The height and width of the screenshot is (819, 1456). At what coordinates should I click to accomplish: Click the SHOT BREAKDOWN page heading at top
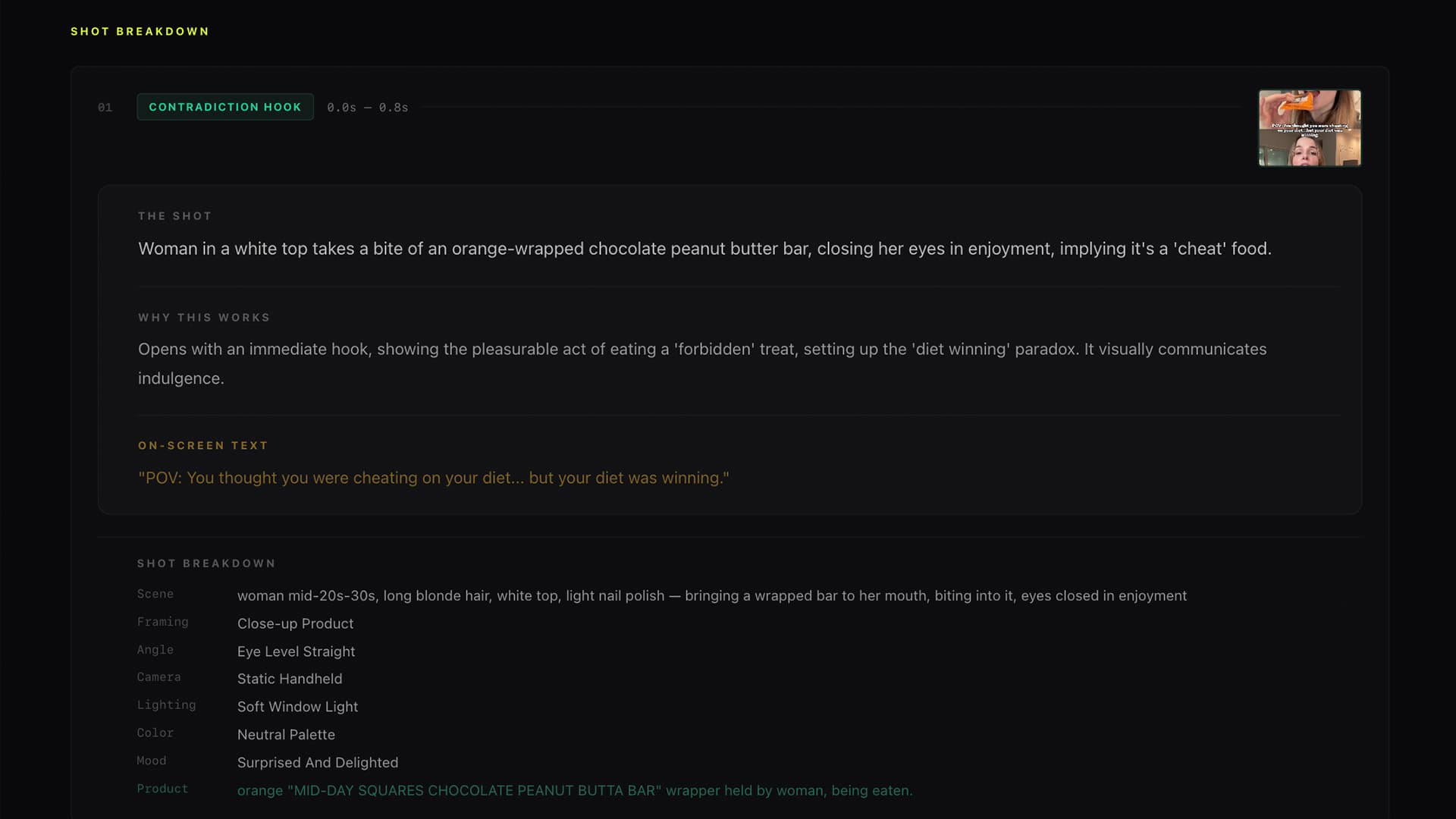tap(140, 31)
